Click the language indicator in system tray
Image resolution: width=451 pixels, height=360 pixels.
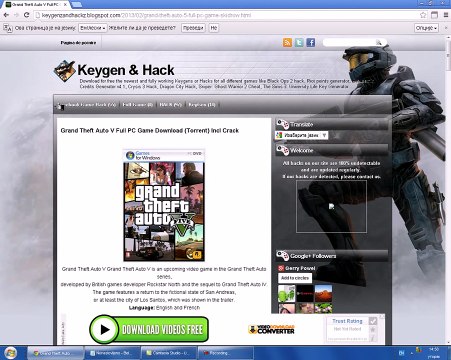click(x=401, y=353)
